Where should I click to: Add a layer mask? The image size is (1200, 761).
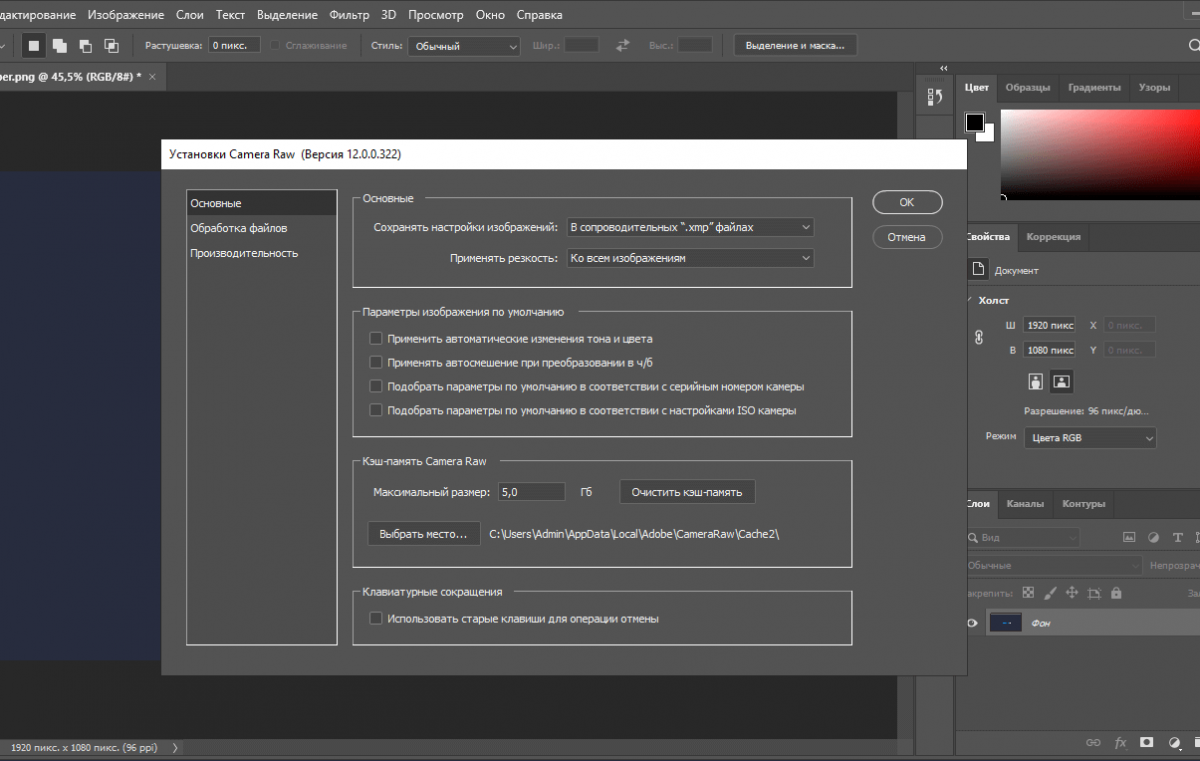[x=1147, y=743]
